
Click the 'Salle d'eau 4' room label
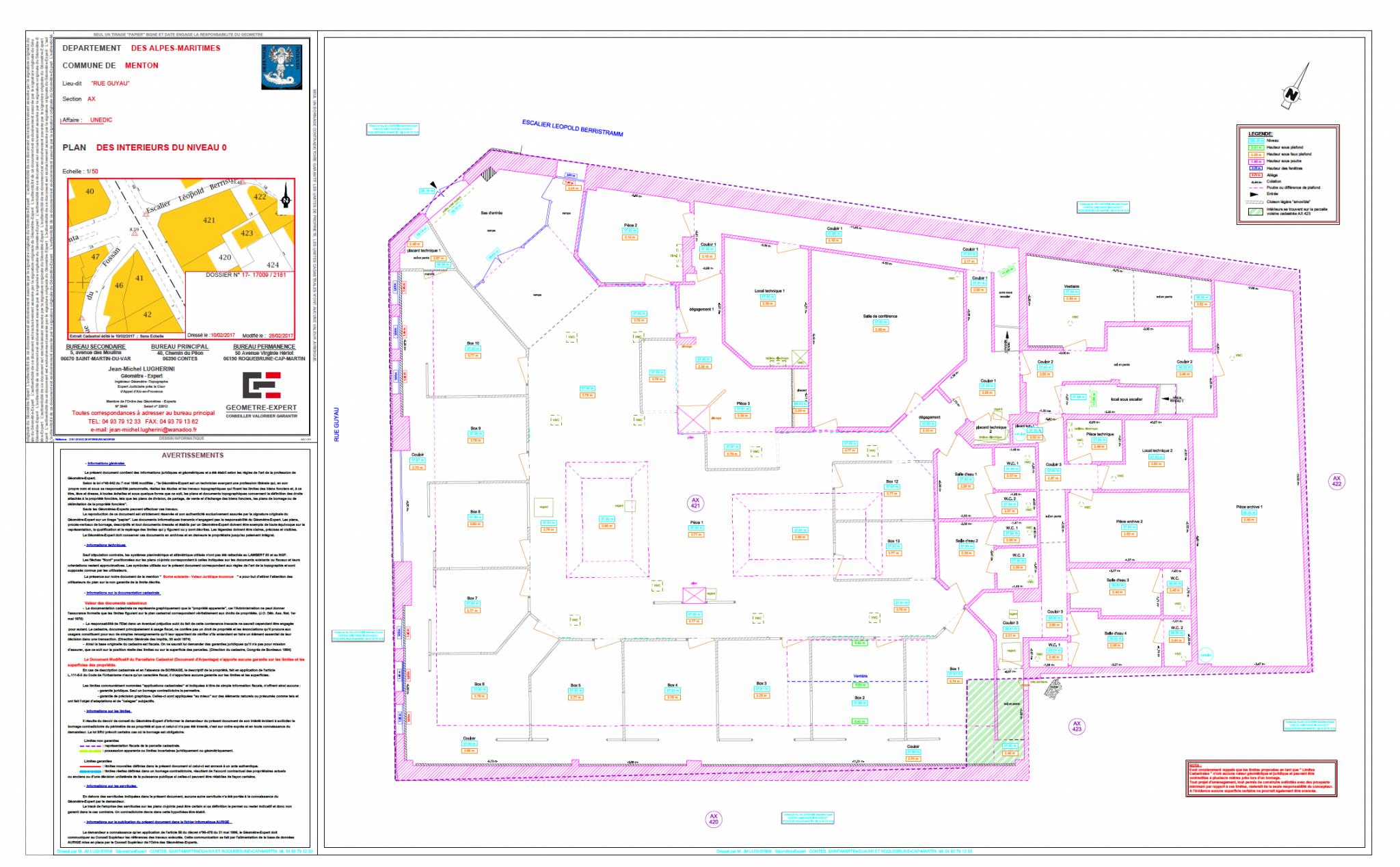1115,633
